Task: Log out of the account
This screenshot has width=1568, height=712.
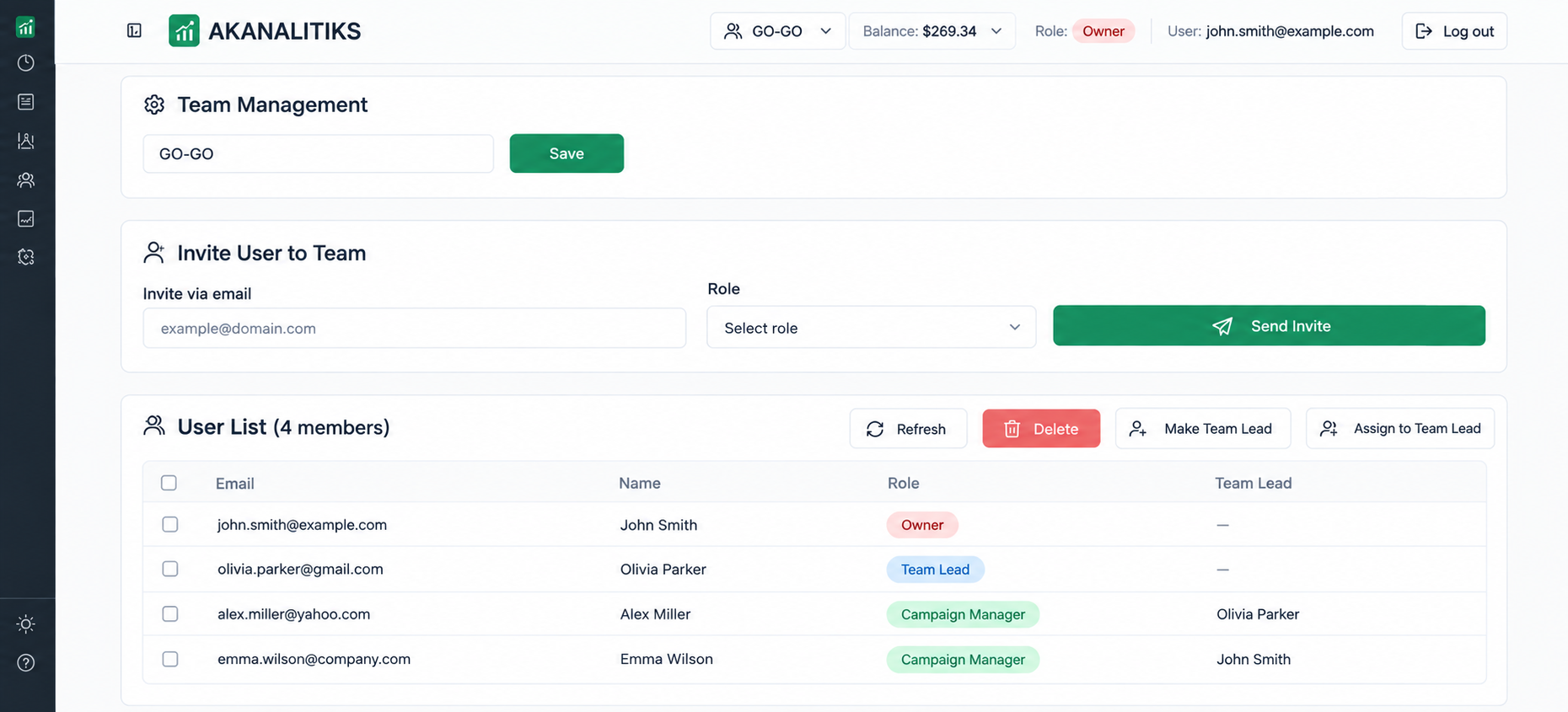Action: pyautogui.click(x=1454, y=31)
